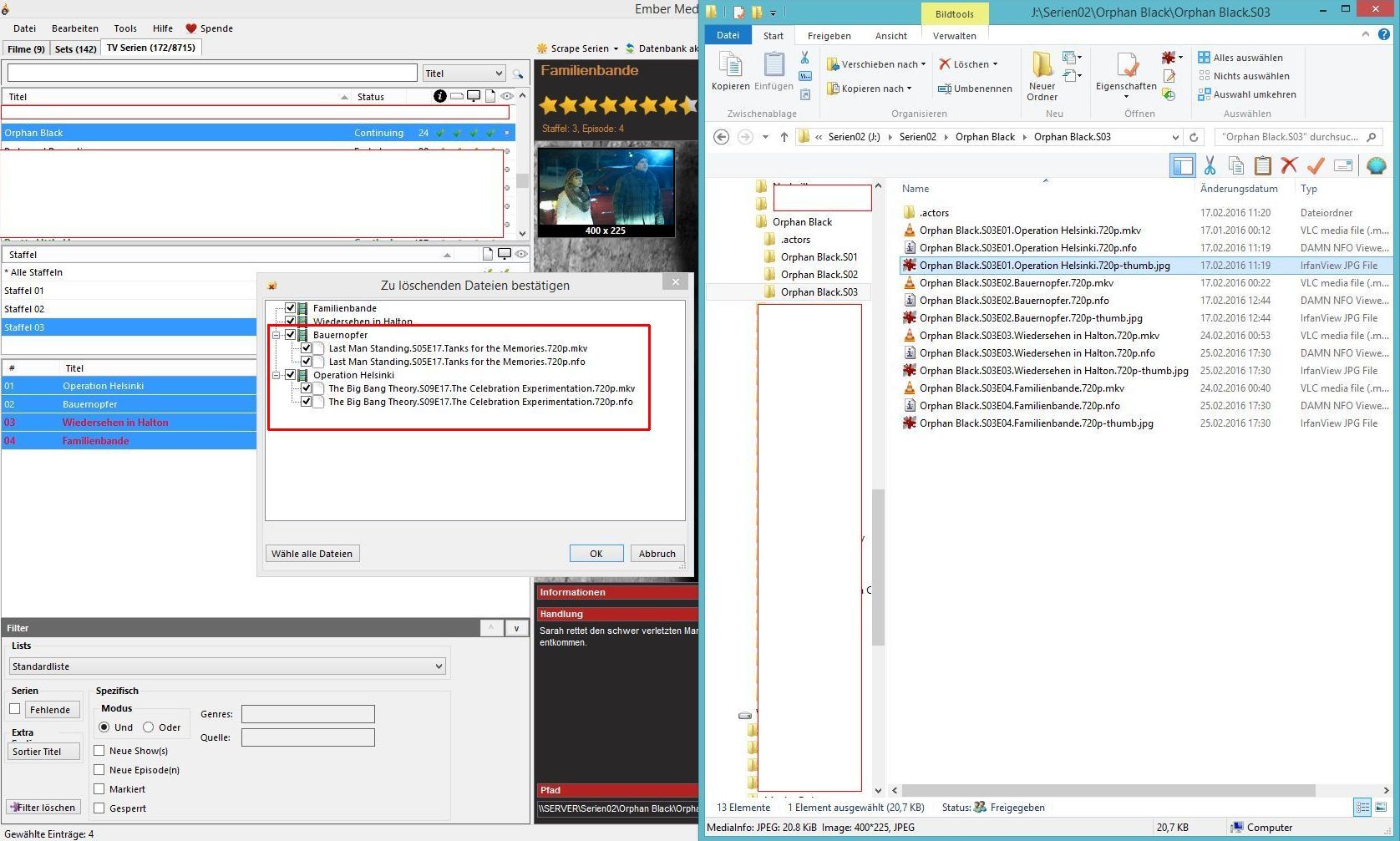Click the Explorer horizontal scrollbar
Screen dimensions: 1400x841
pos(1108,790)
